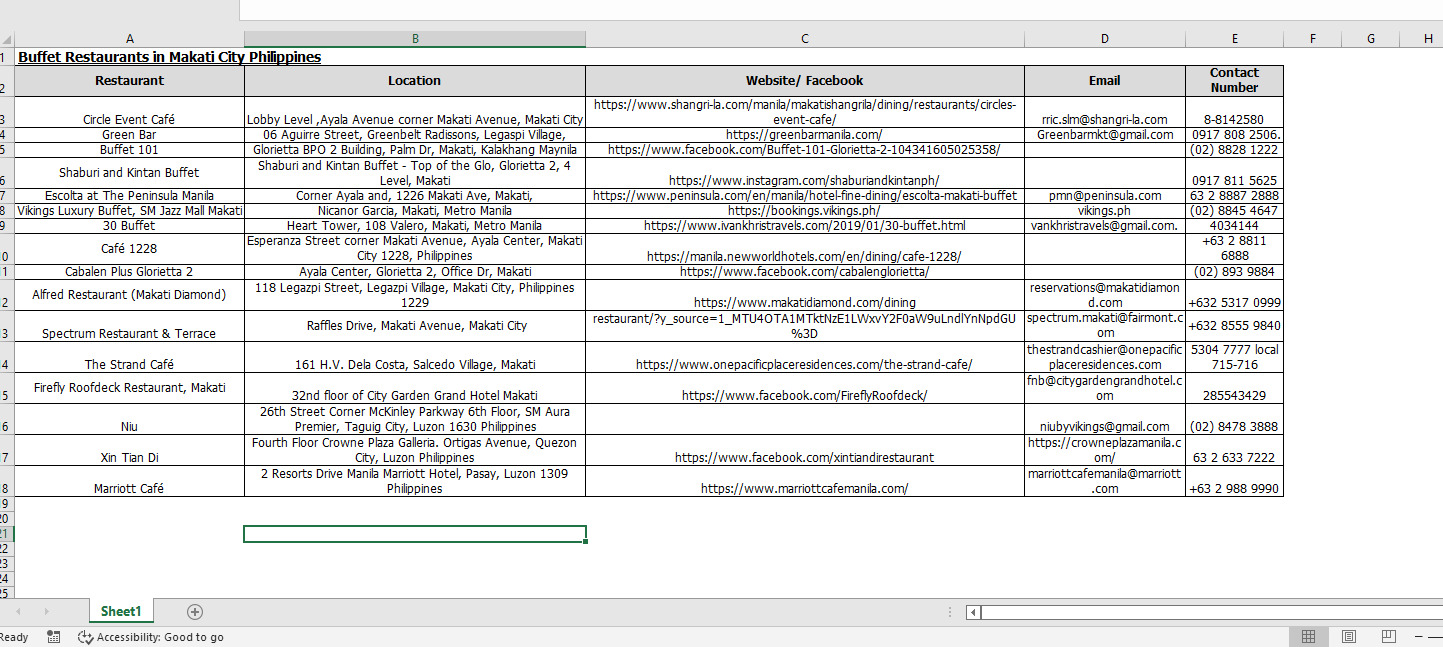
Task: Select the title cell Buffet Restaurants in Makati City
Action: click(130, 57)
